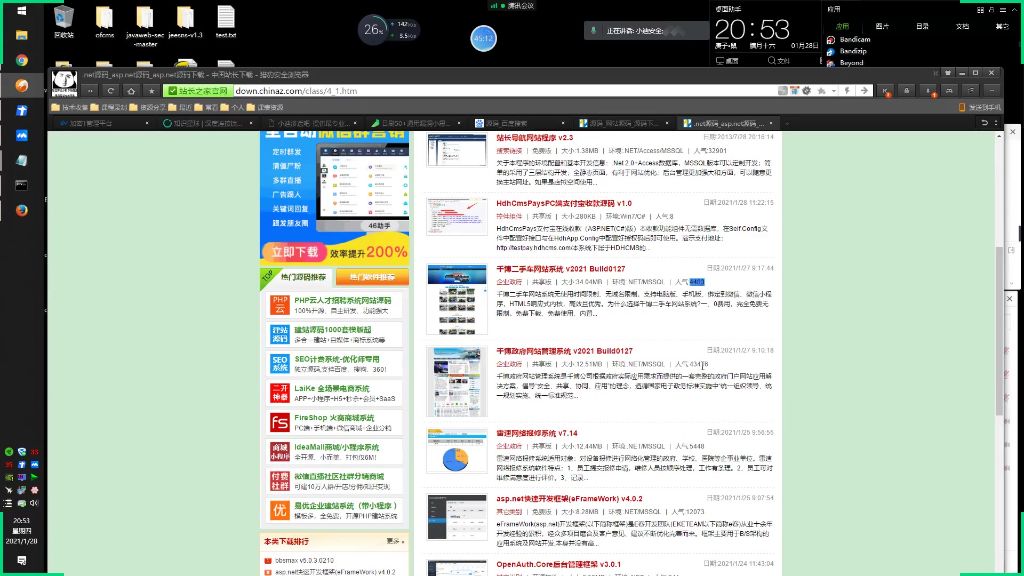
Task: Open the test.txt desktop file
Action: [x=226, y=22]
